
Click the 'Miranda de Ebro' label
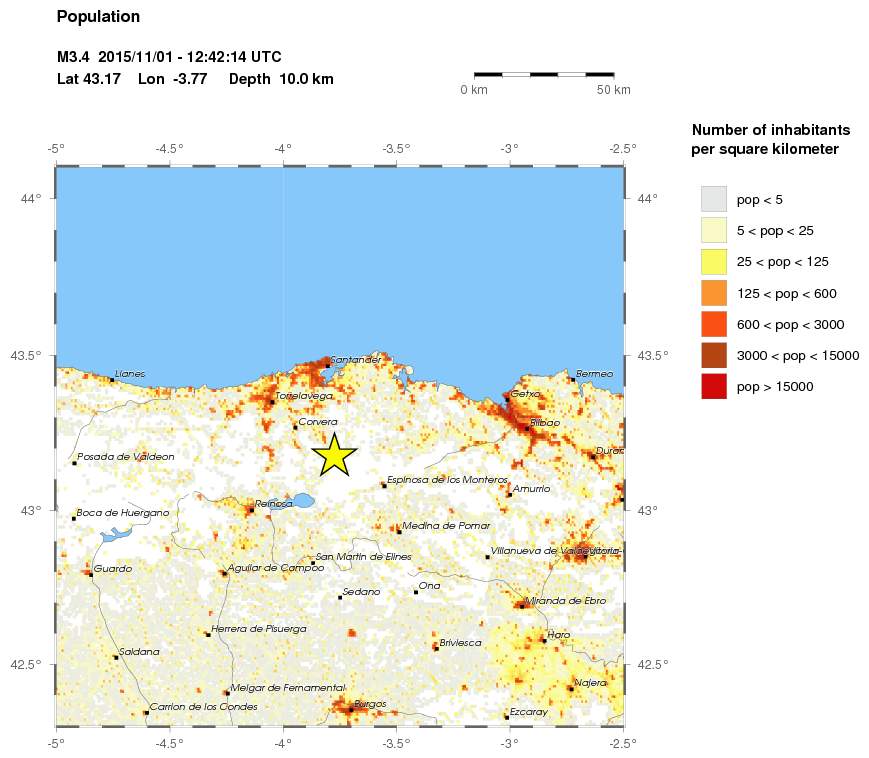(565, 600)
